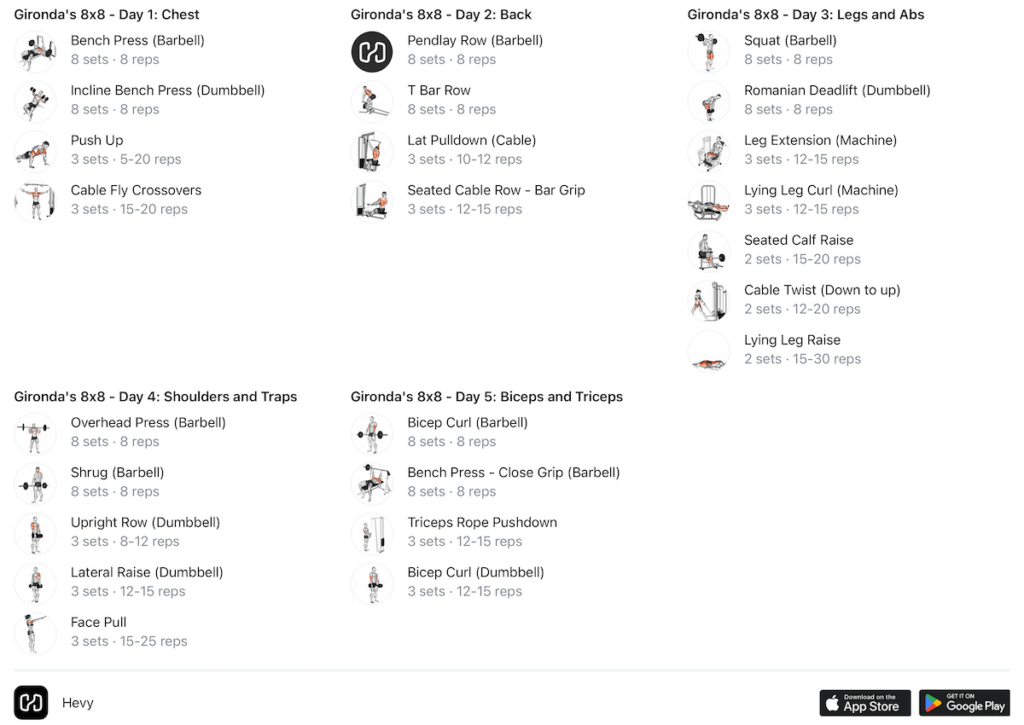Open the Google Play download button
Screen dimensions: 1024x725
pyautogui.click(x=965, y=703)
